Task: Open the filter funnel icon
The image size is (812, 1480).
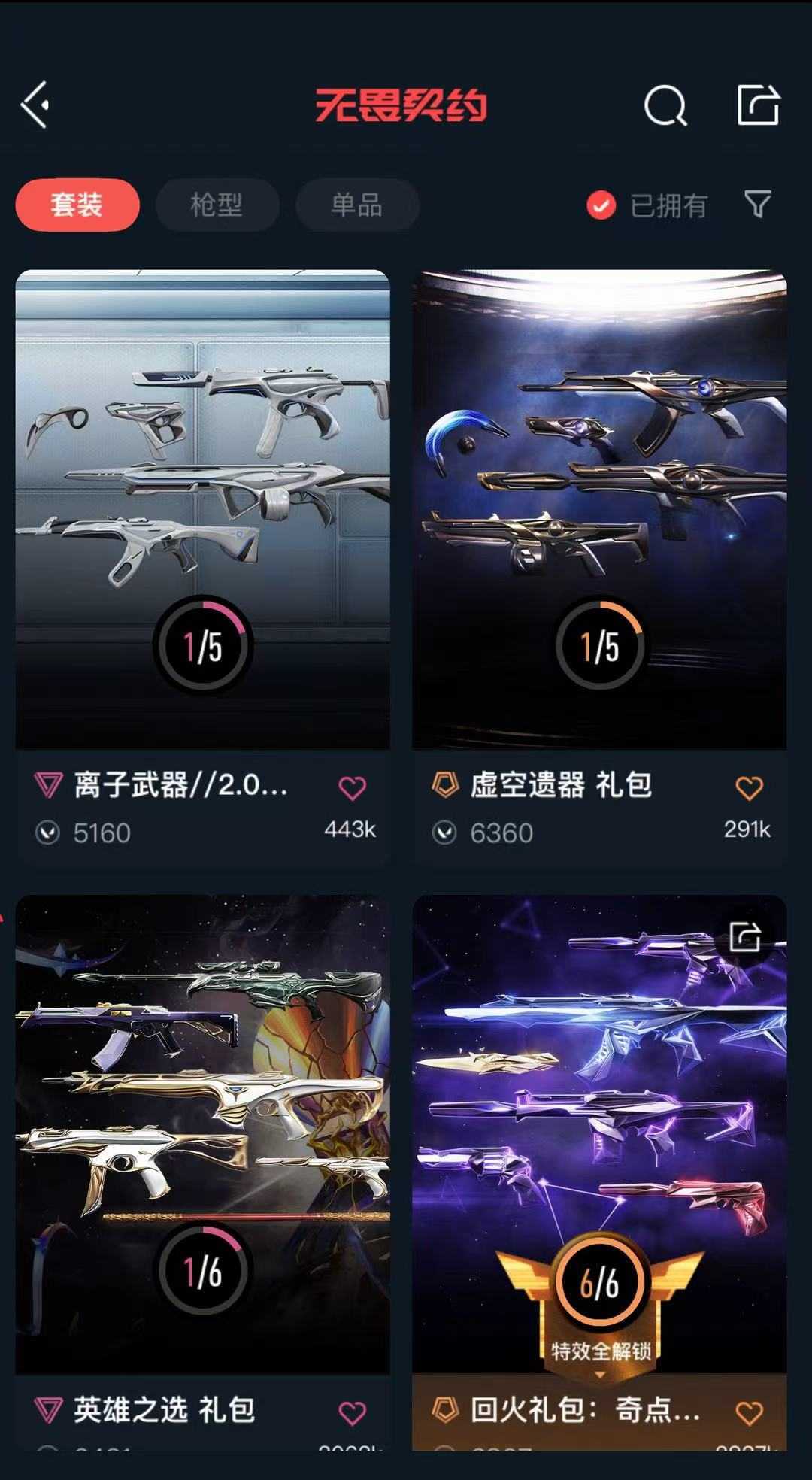Action: [758, 204]
